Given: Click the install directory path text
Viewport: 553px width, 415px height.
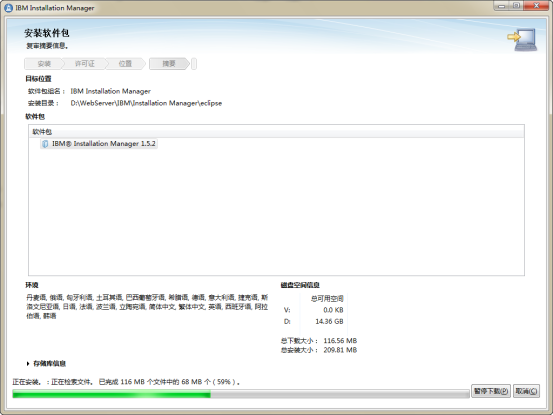Looking at the screenshot, I should click(x=146, y=103).
